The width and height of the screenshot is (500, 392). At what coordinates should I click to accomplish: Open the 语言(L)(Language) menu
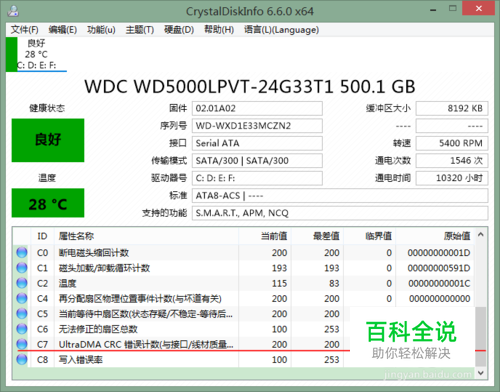click(x=281, y=30)
